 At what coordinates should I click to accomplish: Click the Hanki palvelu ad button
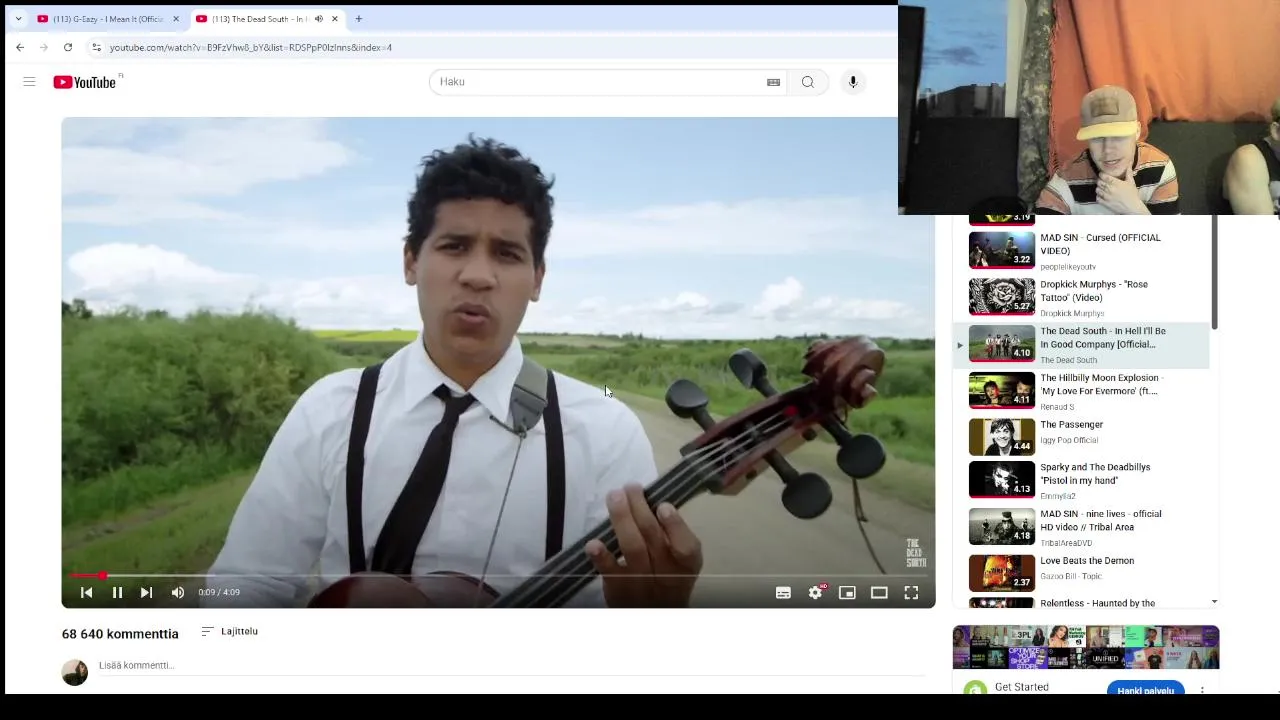(1146, 690)
